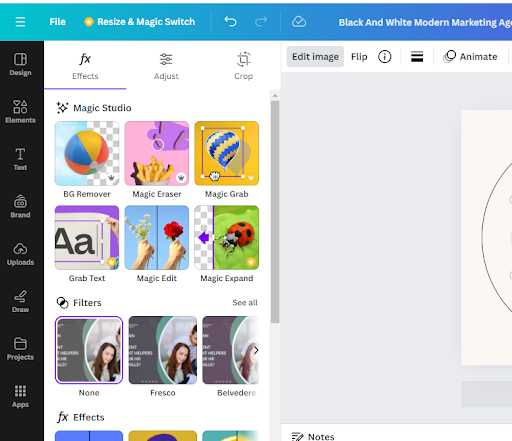Show image info icon

pos(384,57)
